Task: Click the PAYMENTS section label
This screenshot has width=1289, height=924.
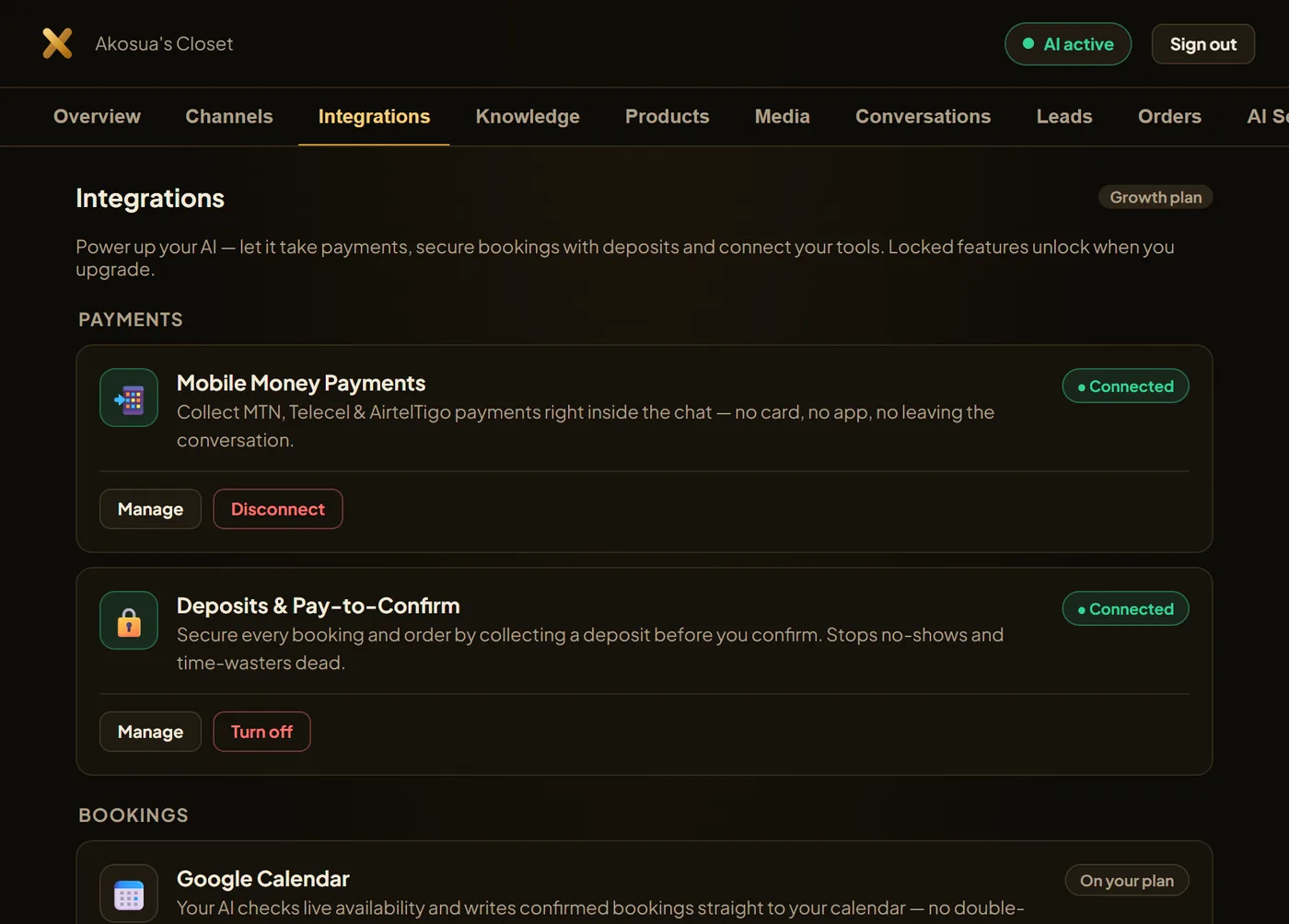Action: (131, 319)
